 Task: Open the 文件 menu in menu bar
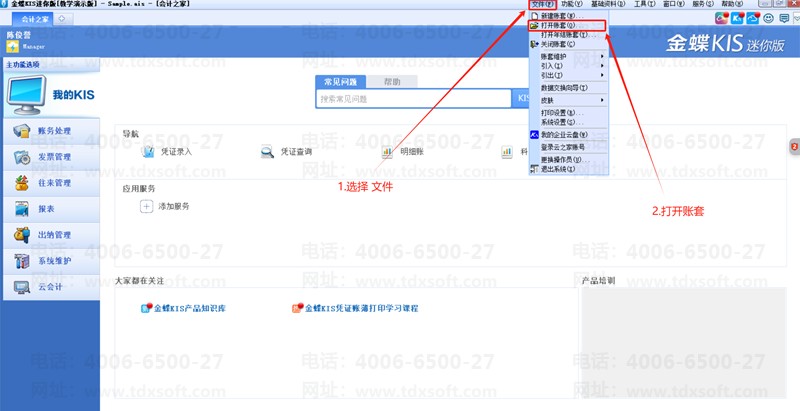point(542,4)
